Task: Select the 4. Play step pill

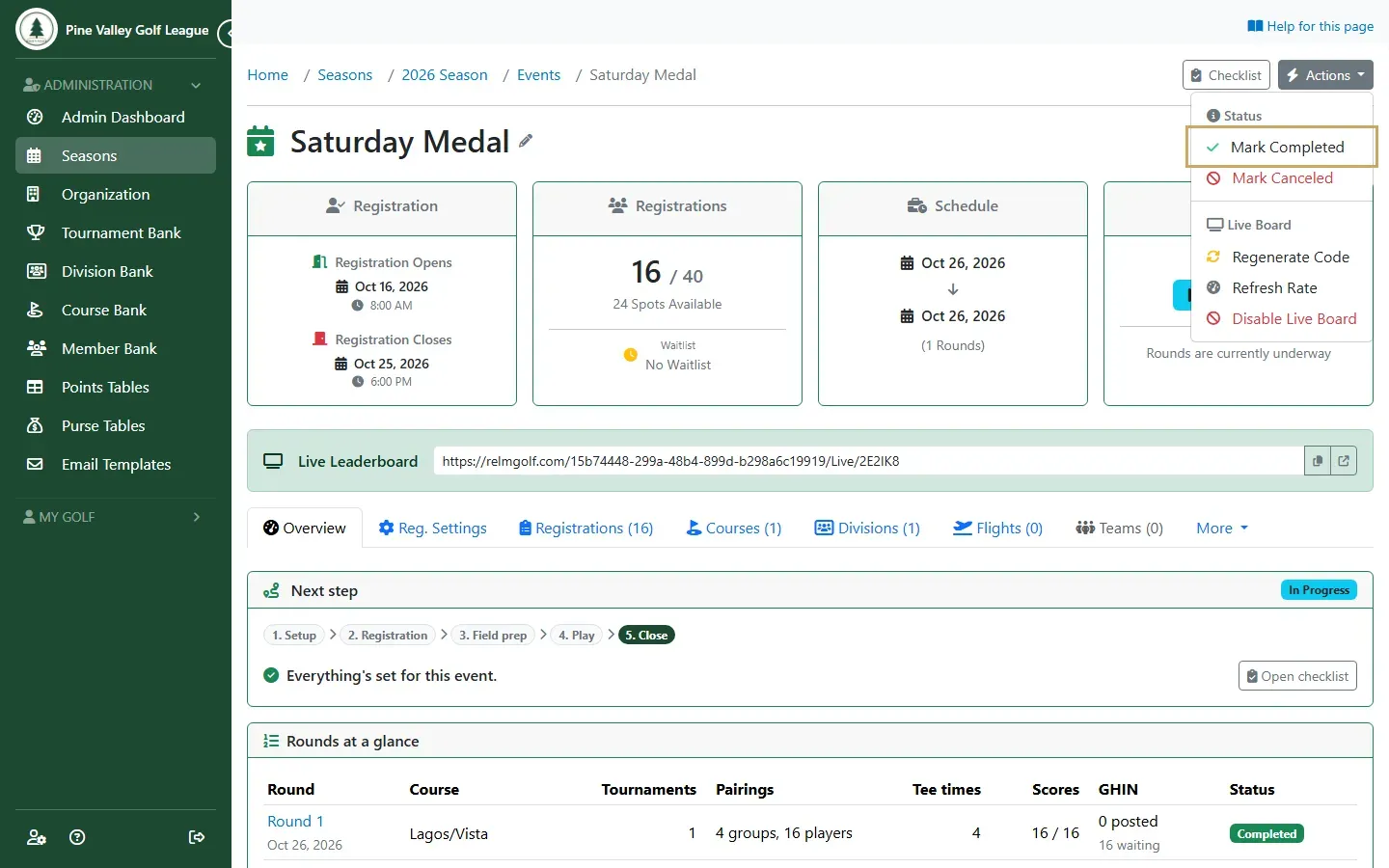Action: point(576,636)
